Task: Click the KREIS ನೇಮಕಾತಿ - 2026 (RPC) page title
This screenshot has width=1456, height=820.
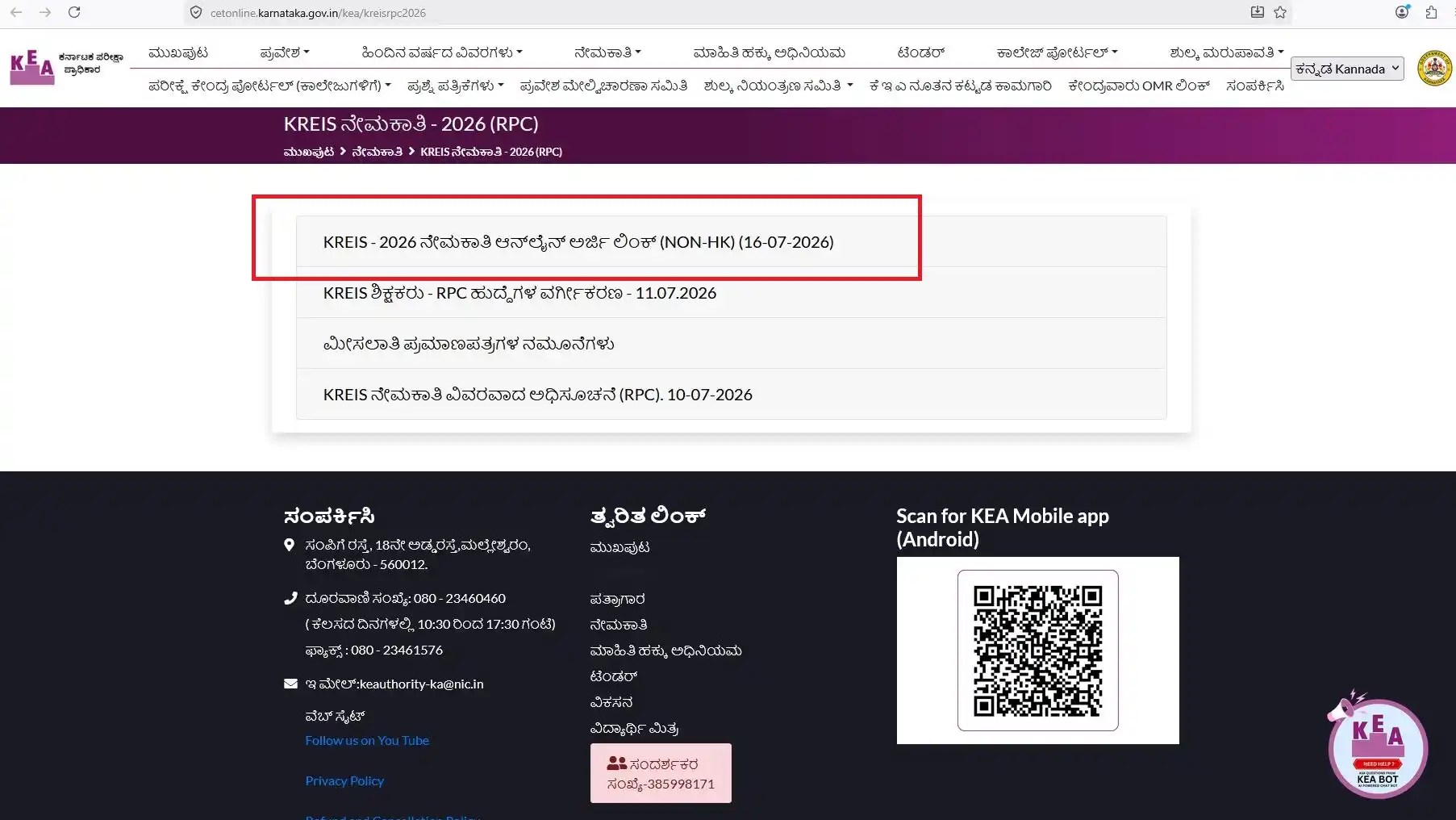Action: tap(411, 123)
